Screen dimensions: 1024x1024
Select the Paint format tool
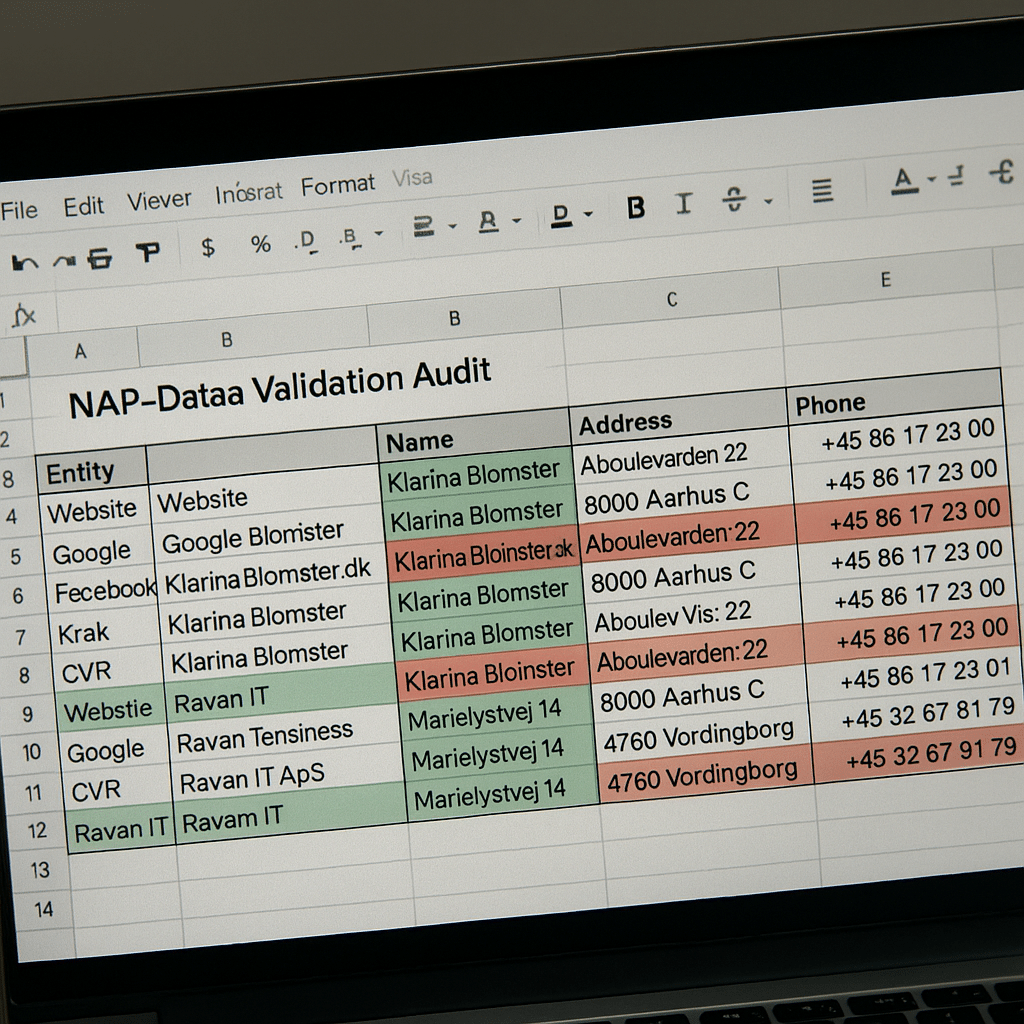pos(148,252)
